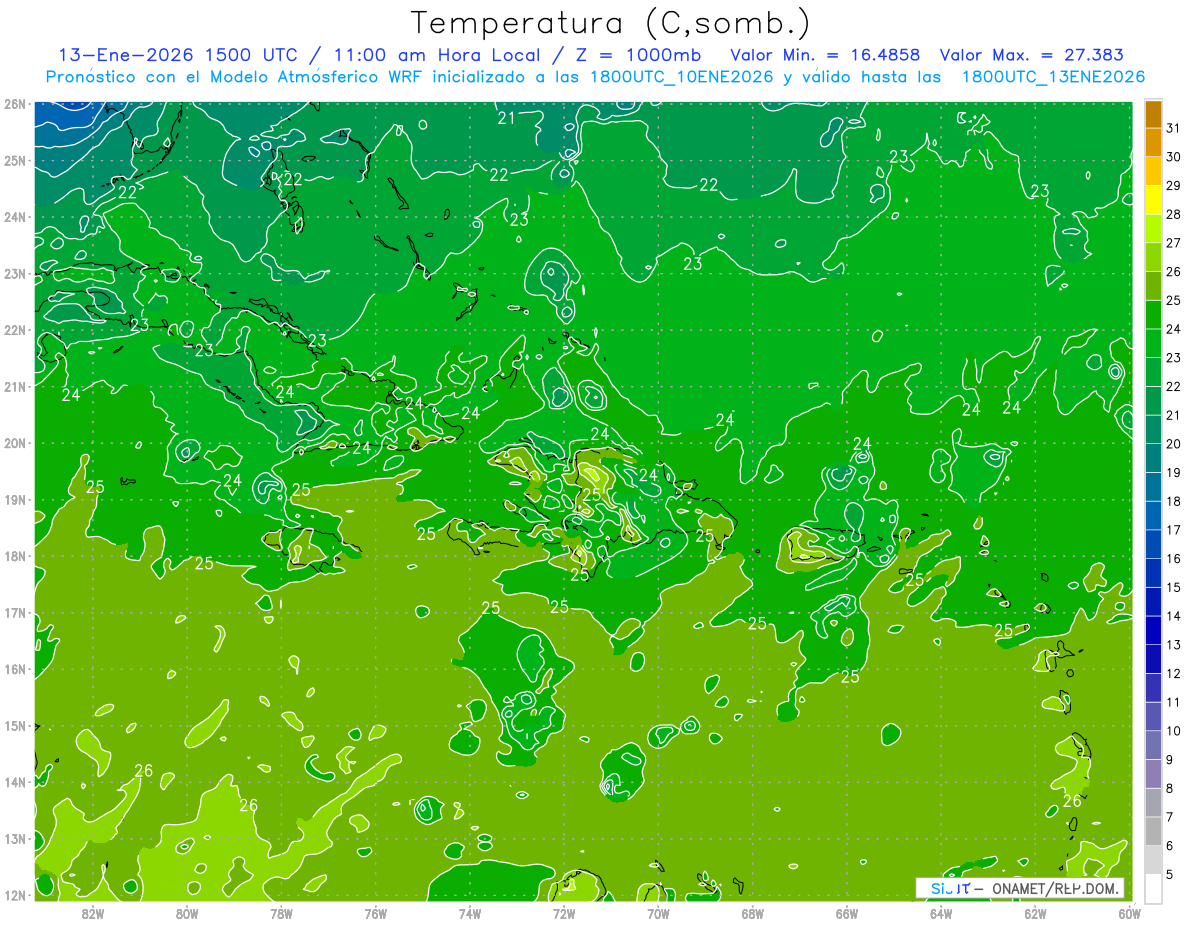Select the '16N' latitude label

[14, 668]
